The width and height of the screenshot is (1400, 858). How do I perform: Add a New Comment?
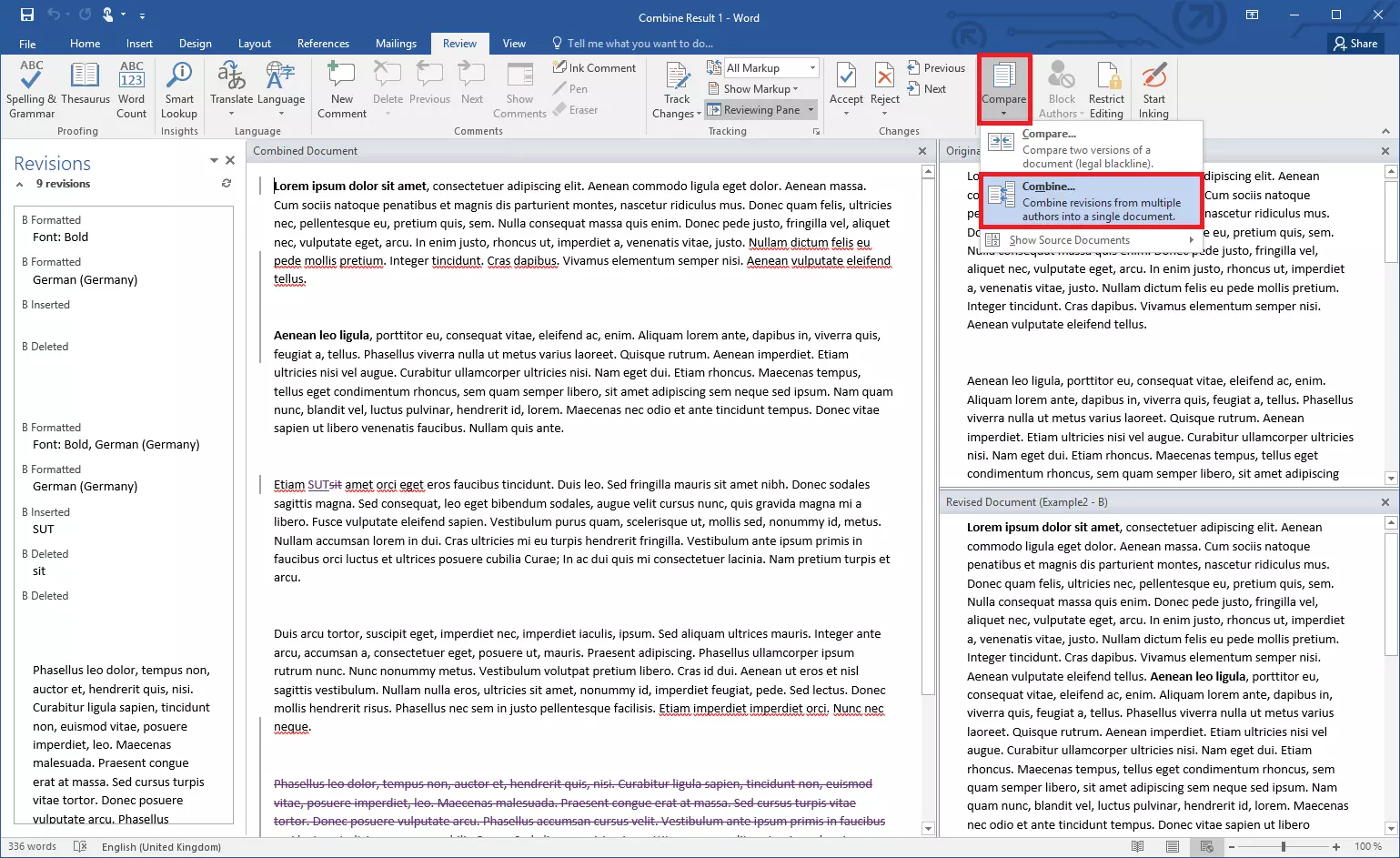pyautogui.click(x=342, y=90)
